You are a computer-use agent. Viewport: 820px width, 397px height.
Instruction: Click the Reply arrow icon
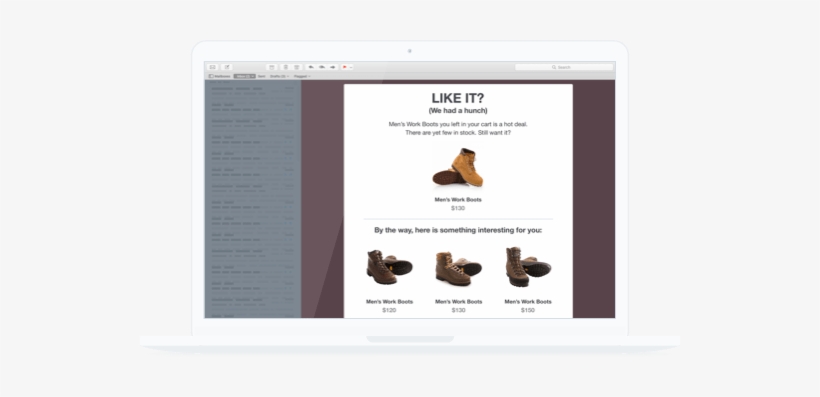[311, 67]
